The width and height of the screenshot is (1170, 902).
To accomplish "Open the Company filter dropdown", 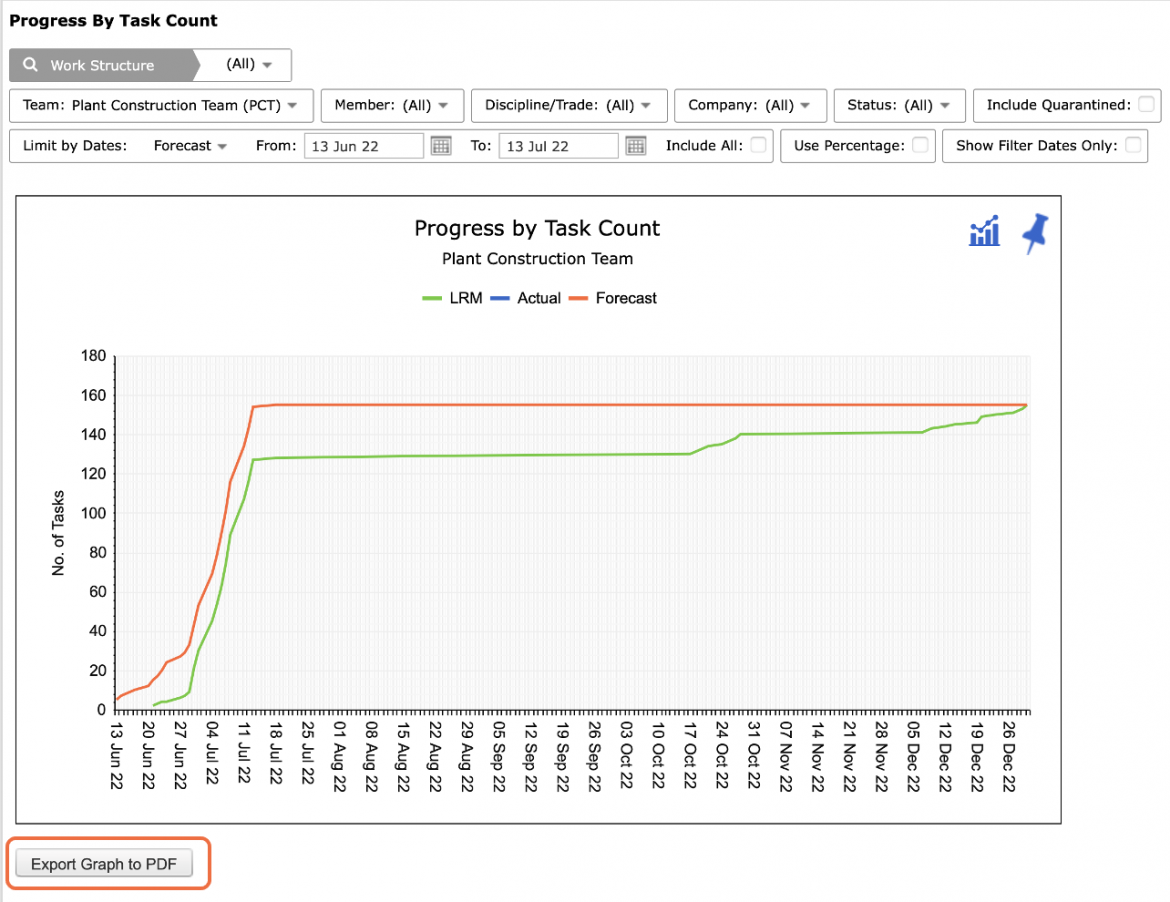I will [750, 105].
